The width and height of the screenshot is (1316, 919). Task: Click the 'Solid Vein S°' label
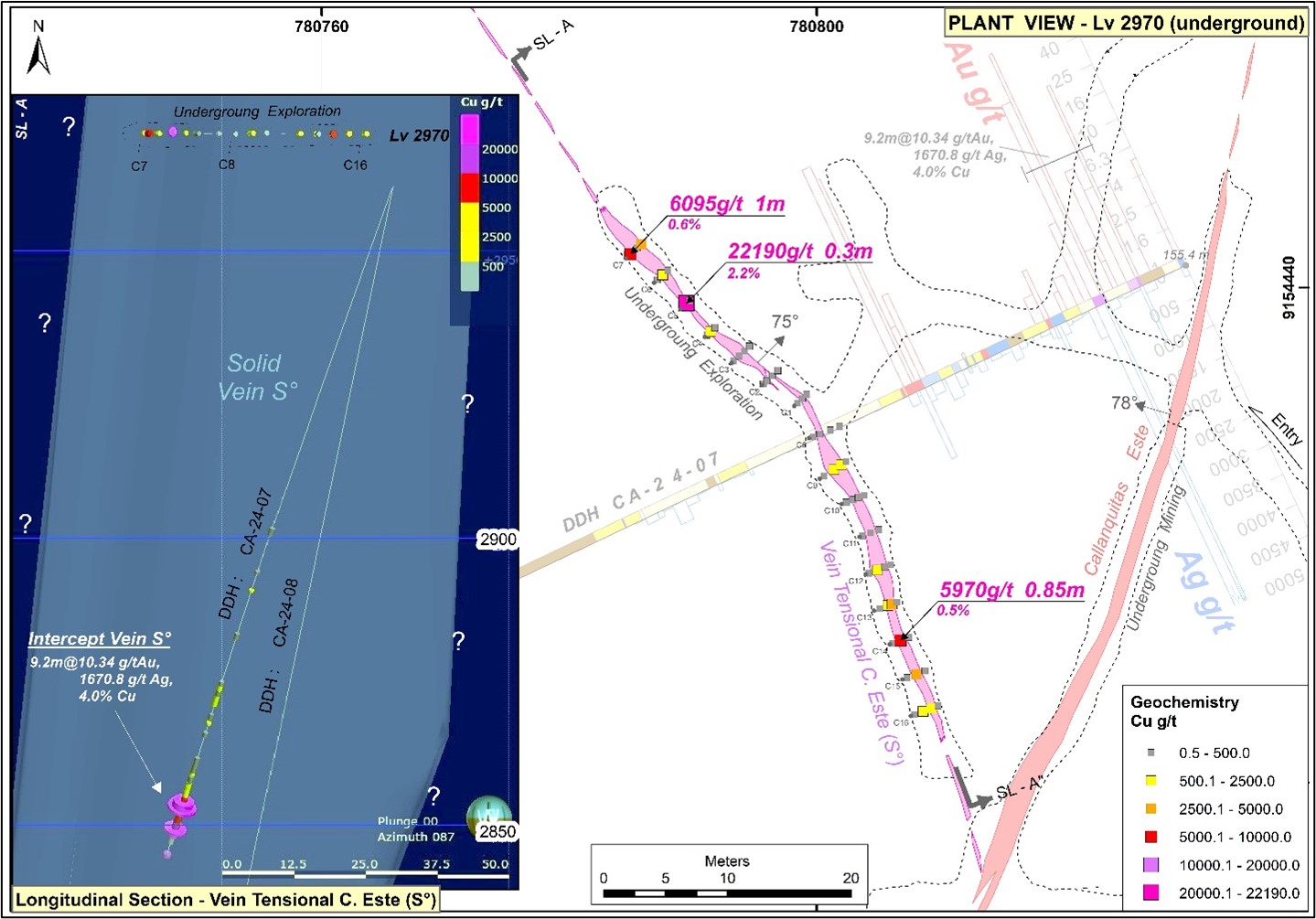point(257,377)
